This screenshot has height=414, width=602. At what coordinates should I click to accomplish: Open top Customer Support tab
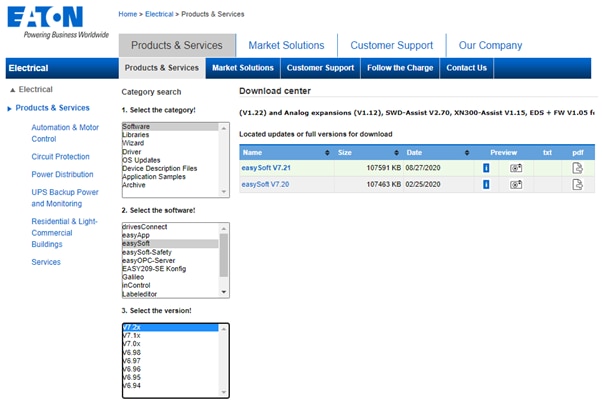click(x=392, y=45)
